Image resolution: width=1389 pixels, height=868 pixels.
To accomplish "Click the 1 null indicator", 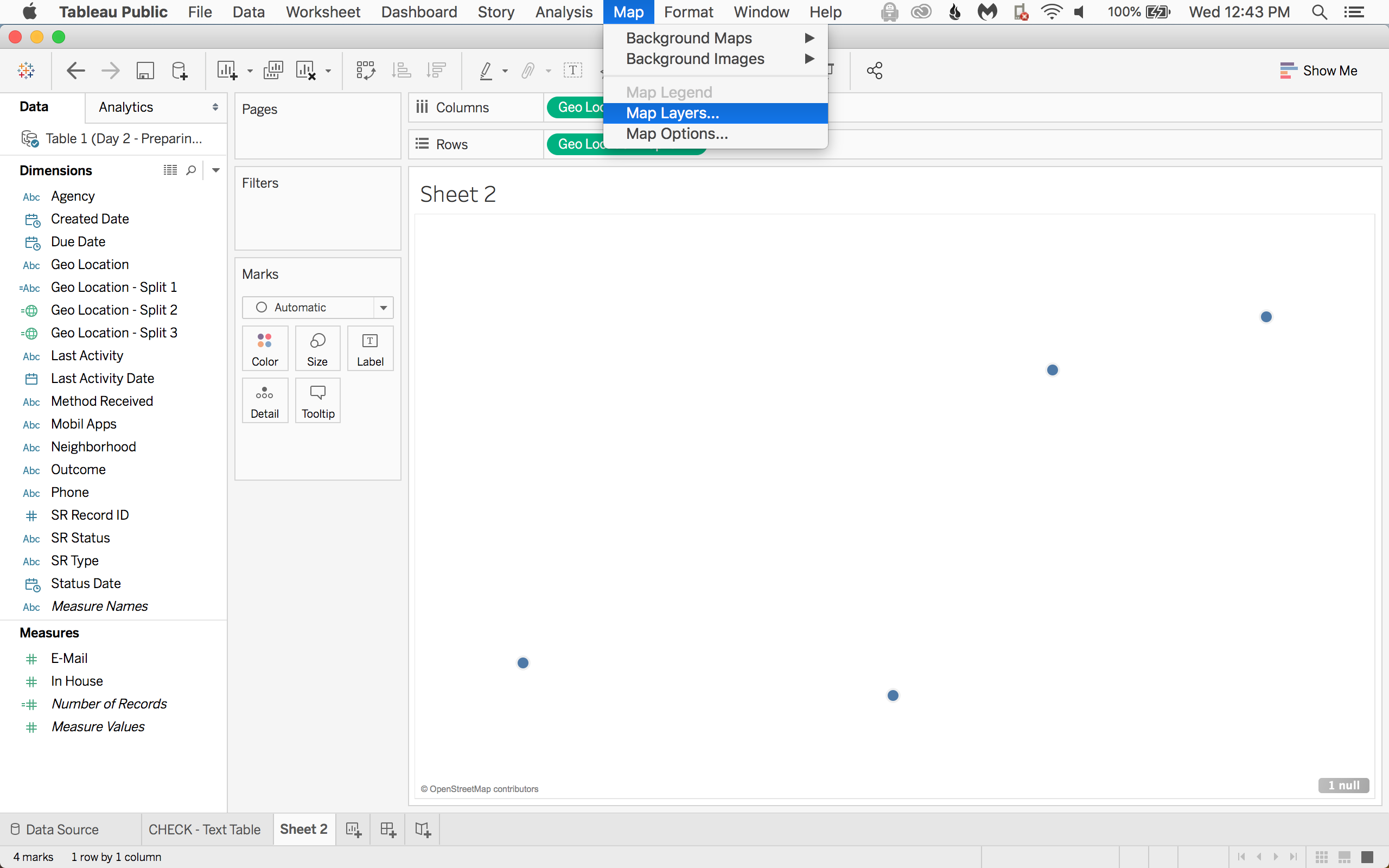I will pos(1343,786).
